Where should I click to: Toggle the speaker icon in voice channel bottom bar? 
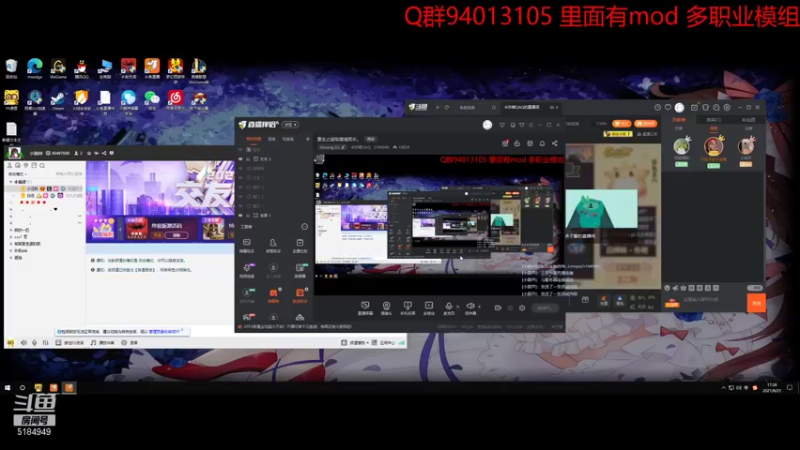click(x=23, y=342)
